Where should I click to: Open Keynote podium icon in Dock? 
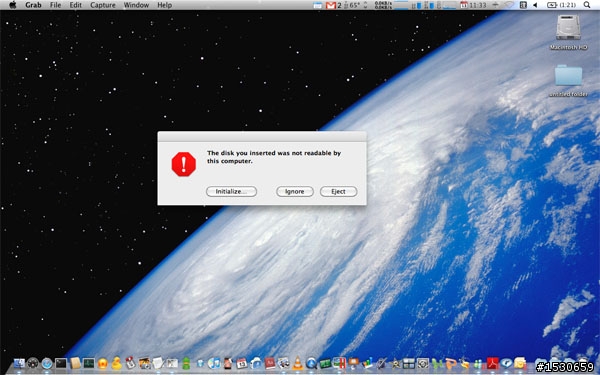pyautogui.click(x=354, y=364)
